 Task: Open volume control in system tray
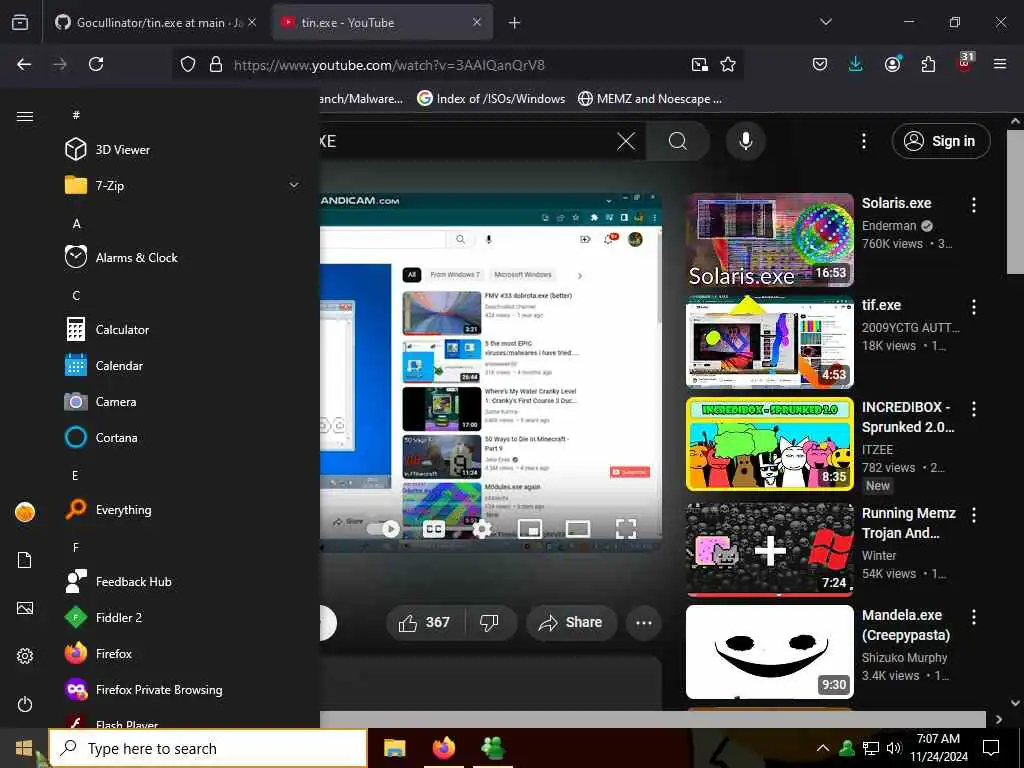893,748
